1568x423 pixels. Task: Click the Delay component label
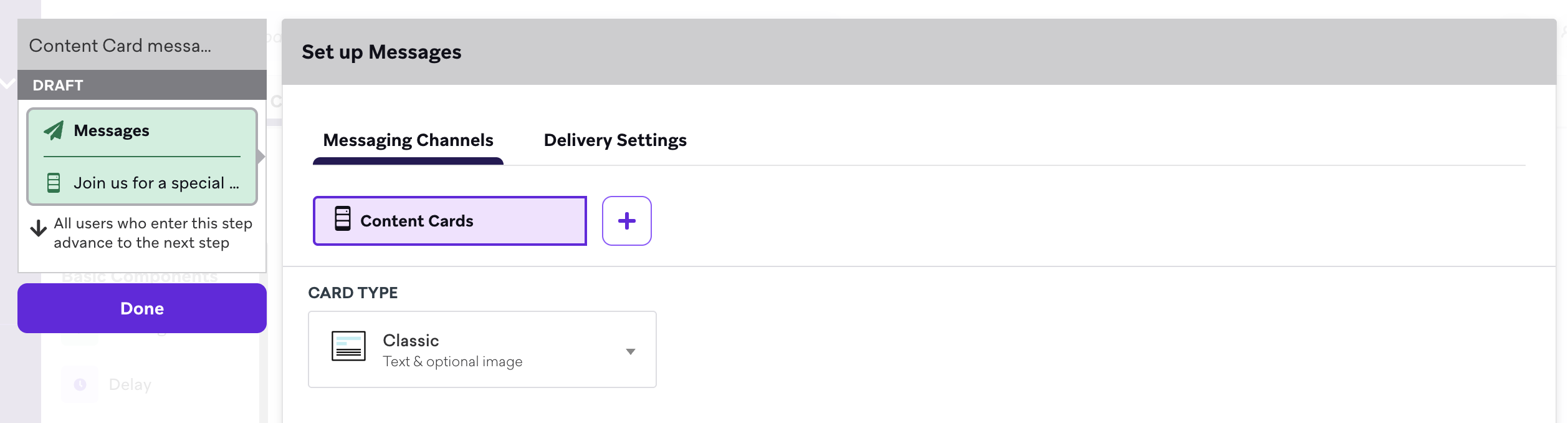pyautogui.click(x=130, y=384)
